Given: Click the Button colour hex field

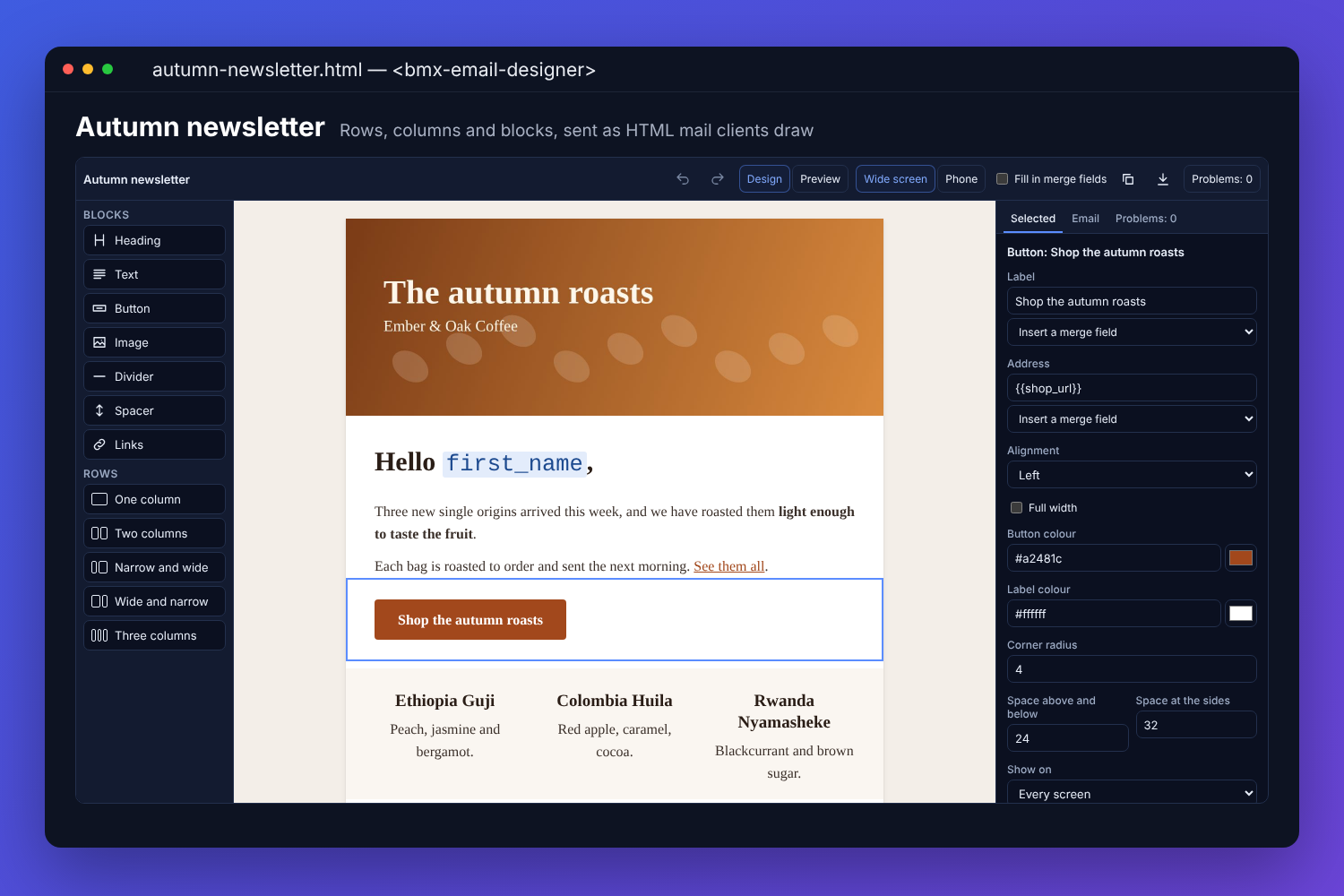Looking at the screenshot, I should (x=1114, y=558).
